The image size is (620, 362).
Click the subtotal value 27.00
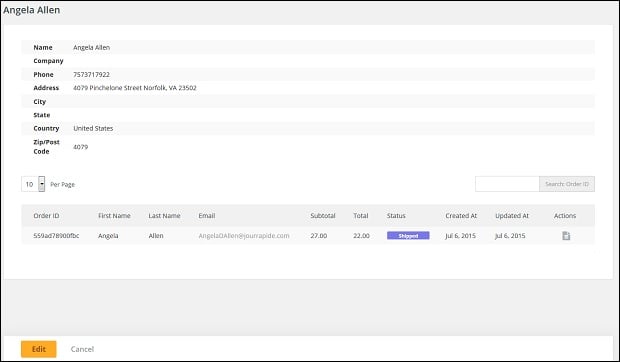pyautogui.click(x=319, y=236)
